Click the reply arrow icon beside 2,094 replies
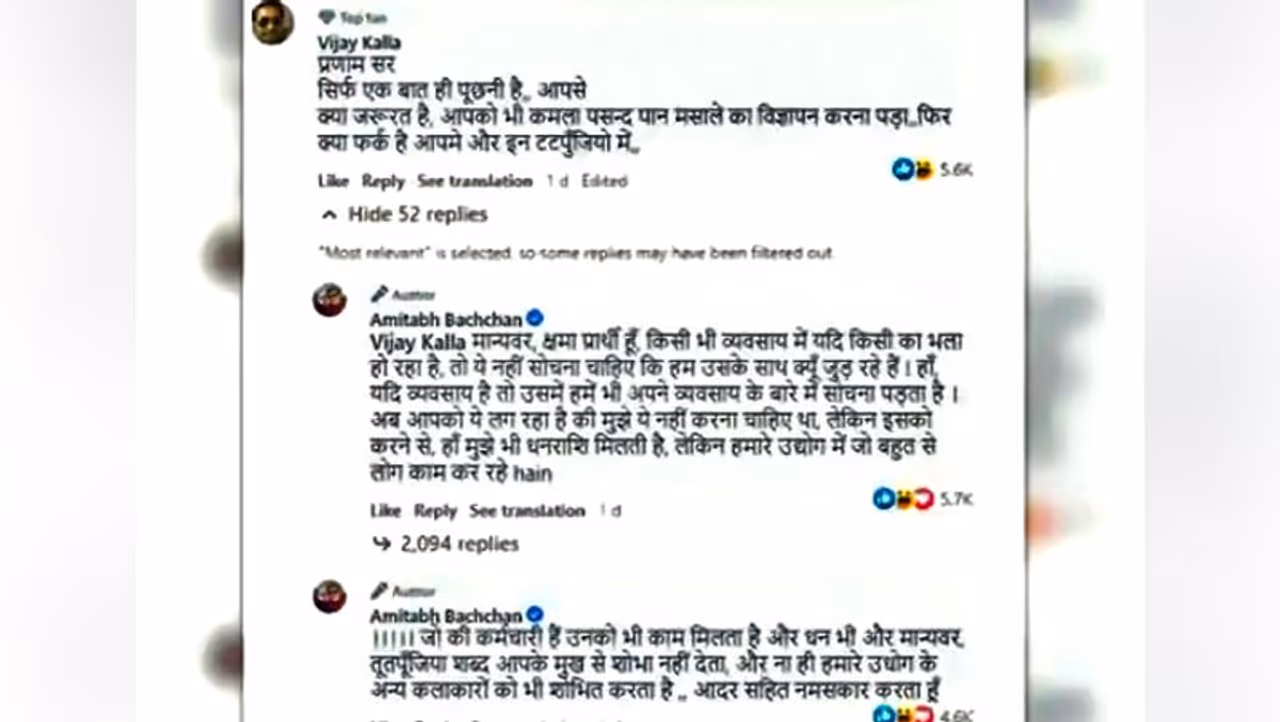Screen dimensions: 1280x722 (381, 544)
